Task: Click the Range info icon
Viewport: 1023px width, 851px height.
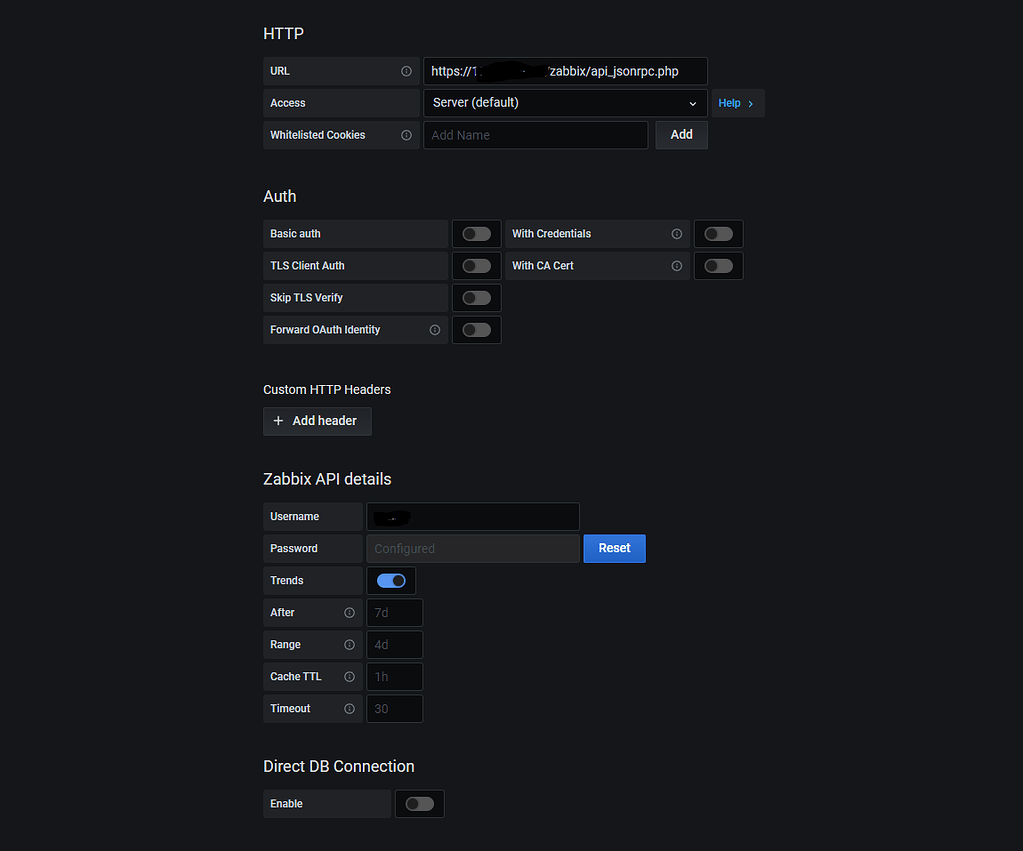Action: 349,645
